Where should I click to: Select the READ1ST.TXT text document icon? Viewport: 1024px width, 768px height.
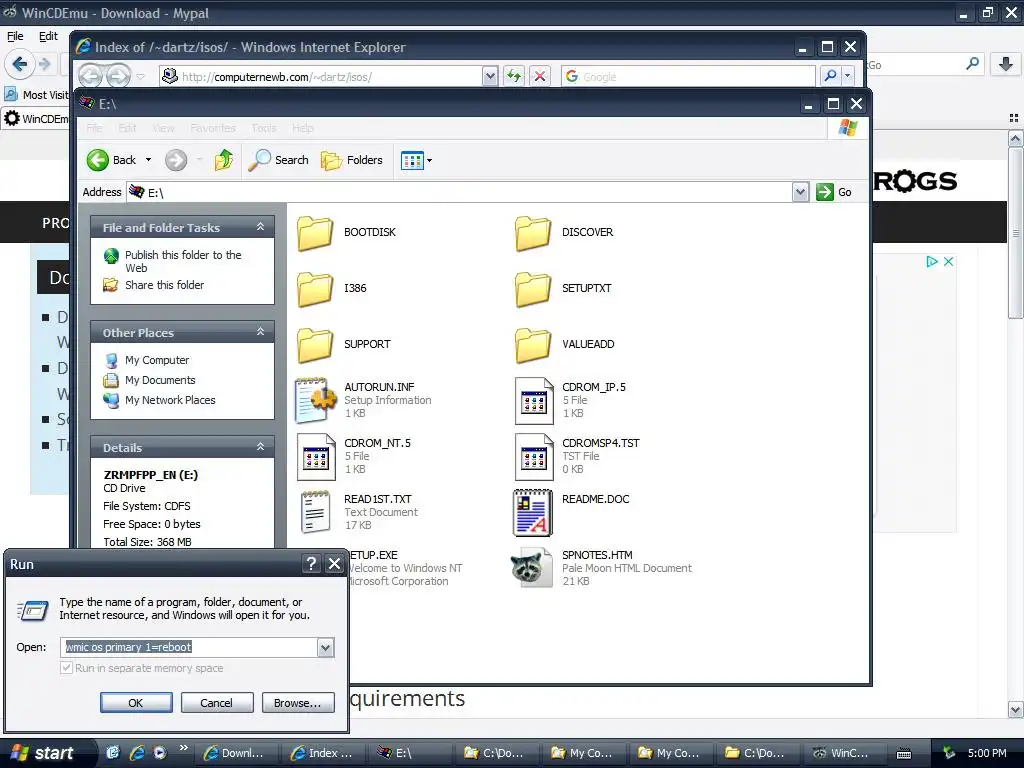tap(315, 513)
